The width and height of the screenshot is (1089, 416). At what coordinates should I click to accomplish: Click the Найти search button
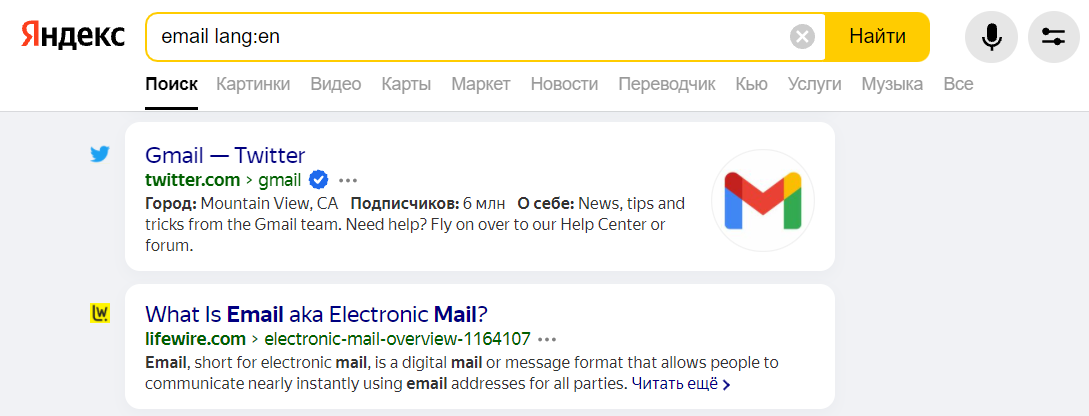877,36
